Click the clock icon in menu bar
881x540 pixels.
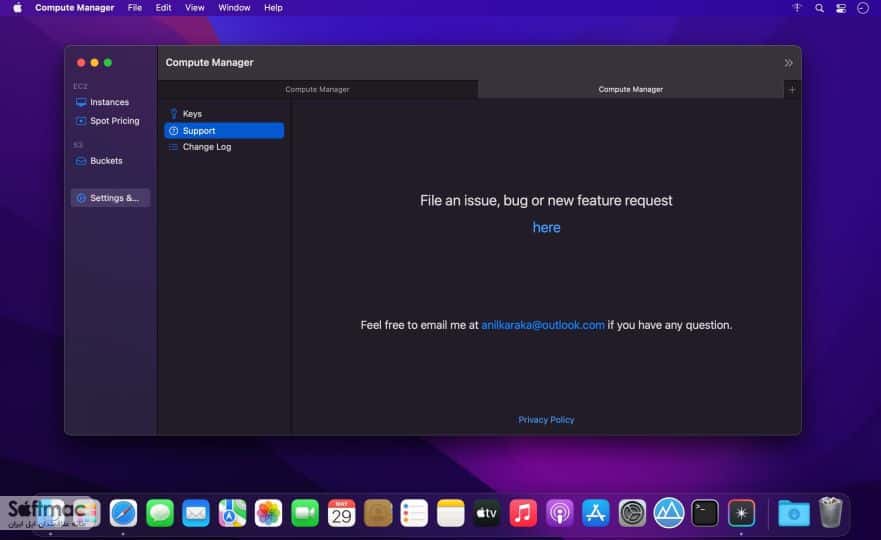coord(863,8)
